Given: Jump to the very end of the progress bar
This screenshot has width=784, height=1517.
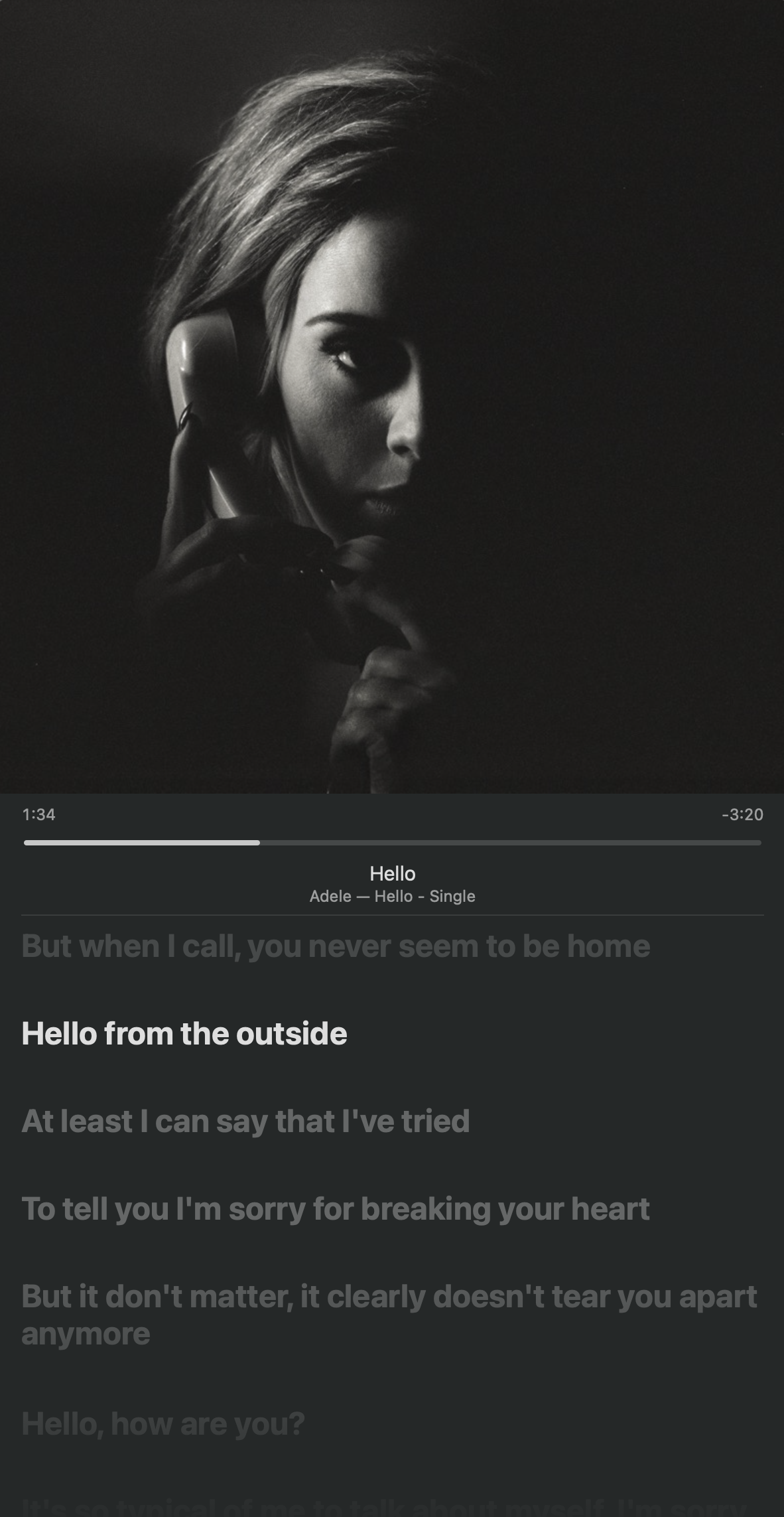Looking at the screenshot, I should click(760, 843).
